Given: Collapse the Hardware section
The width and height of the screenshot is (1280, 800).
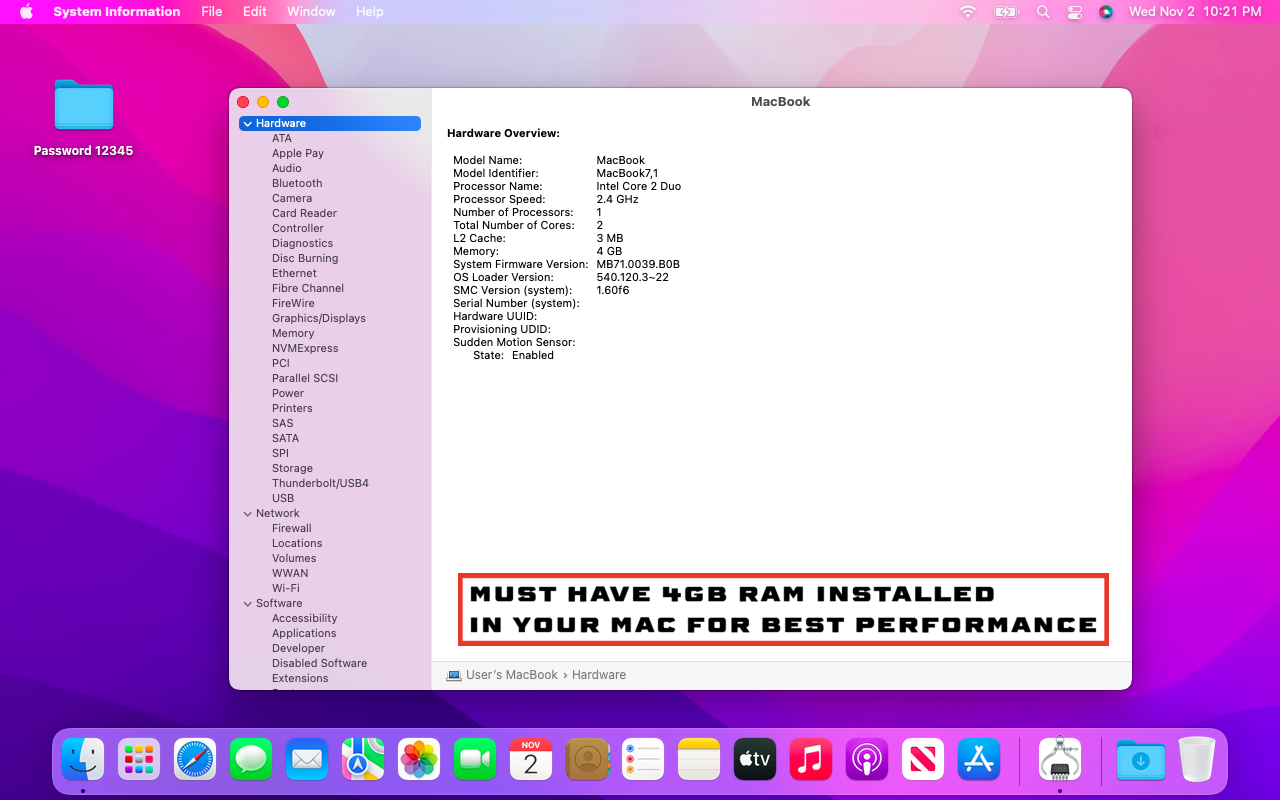Looking at the screenshot, I should coord(248,124).
